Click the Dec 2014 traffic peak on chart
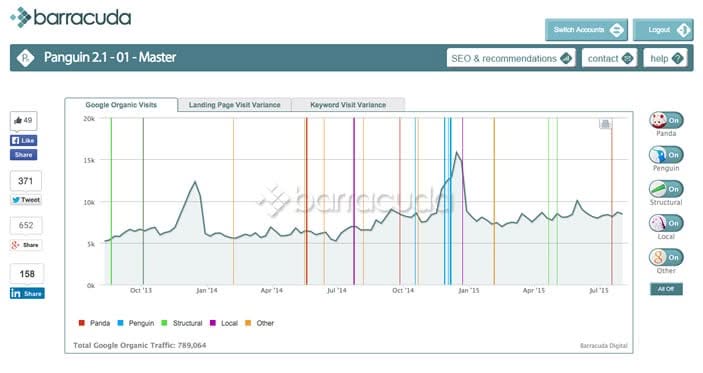This screenshot has height=373, width=703. (457, 152)
